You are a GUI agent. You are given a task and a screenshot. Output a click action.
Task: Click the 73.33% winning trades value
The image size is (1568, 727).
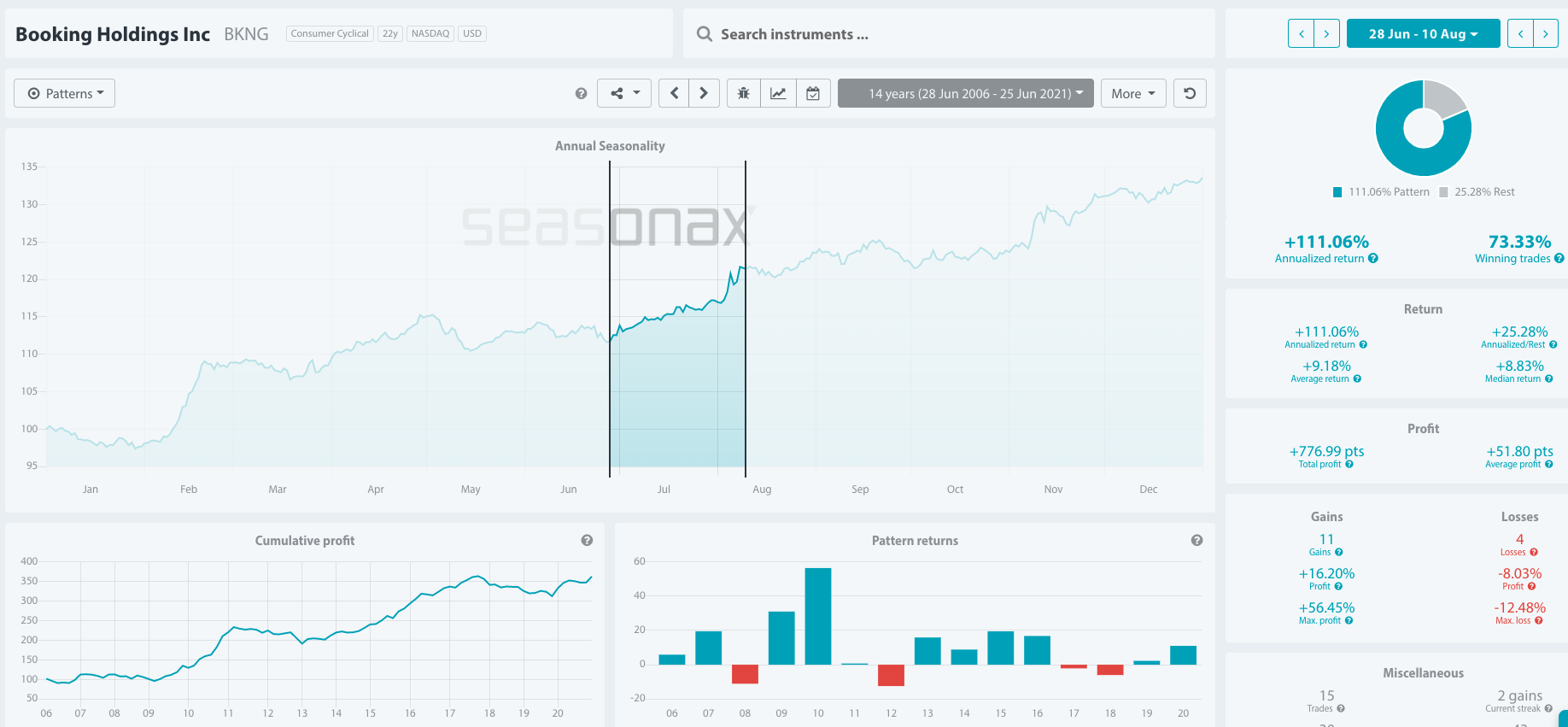click(1519, 242)
